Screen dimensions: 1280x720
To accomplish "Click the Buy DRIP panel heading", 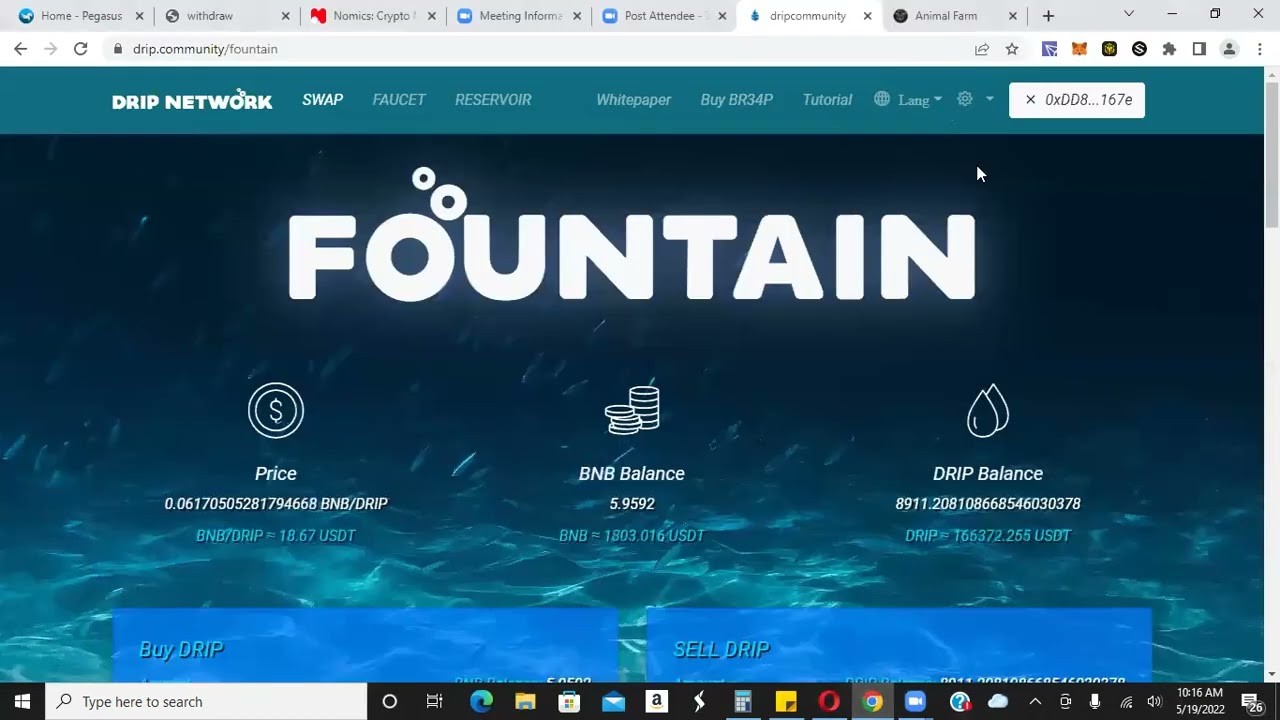I will coord(181,649).
